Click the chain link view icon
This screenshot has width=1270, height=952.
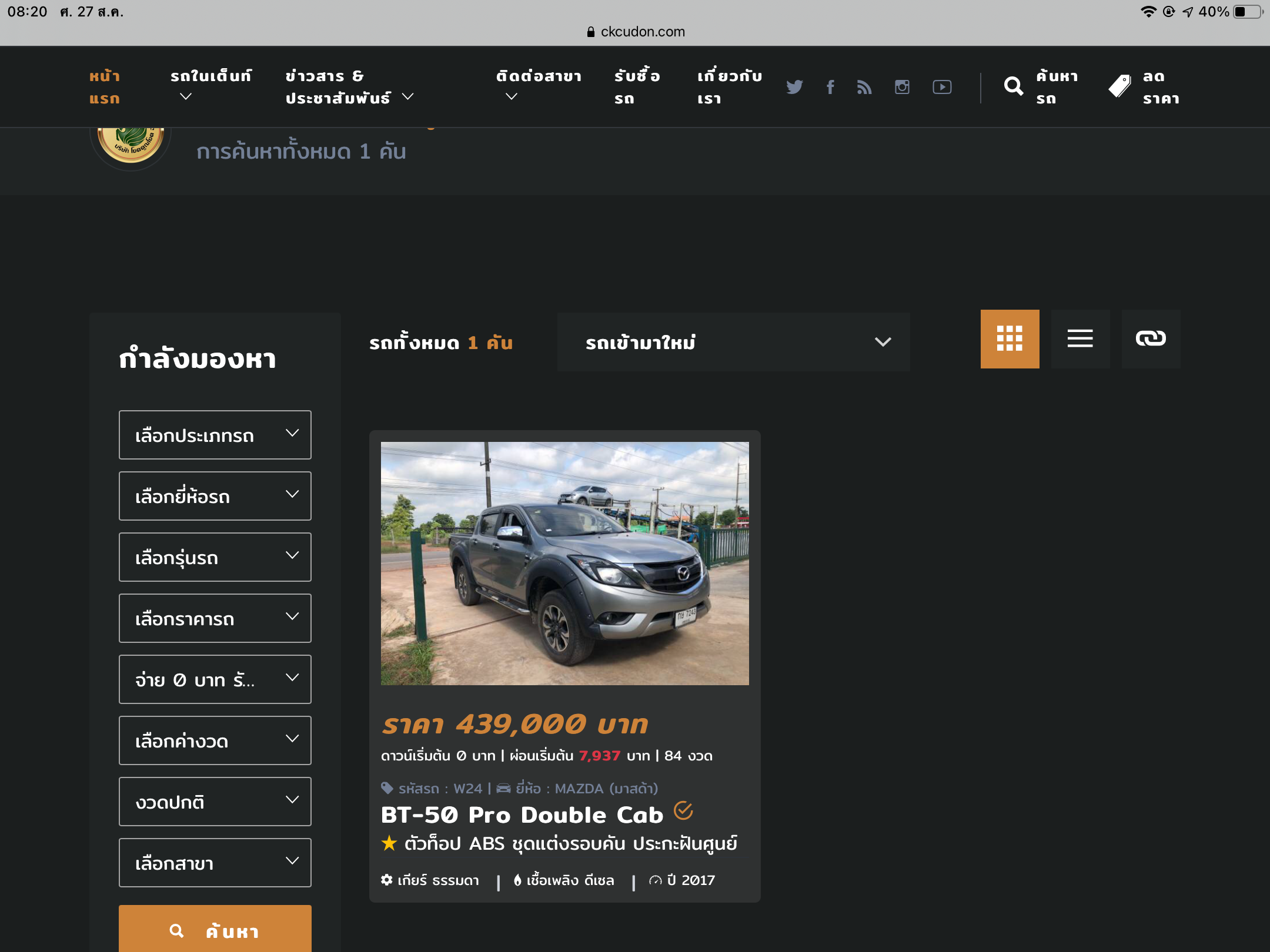point(1151,339)
